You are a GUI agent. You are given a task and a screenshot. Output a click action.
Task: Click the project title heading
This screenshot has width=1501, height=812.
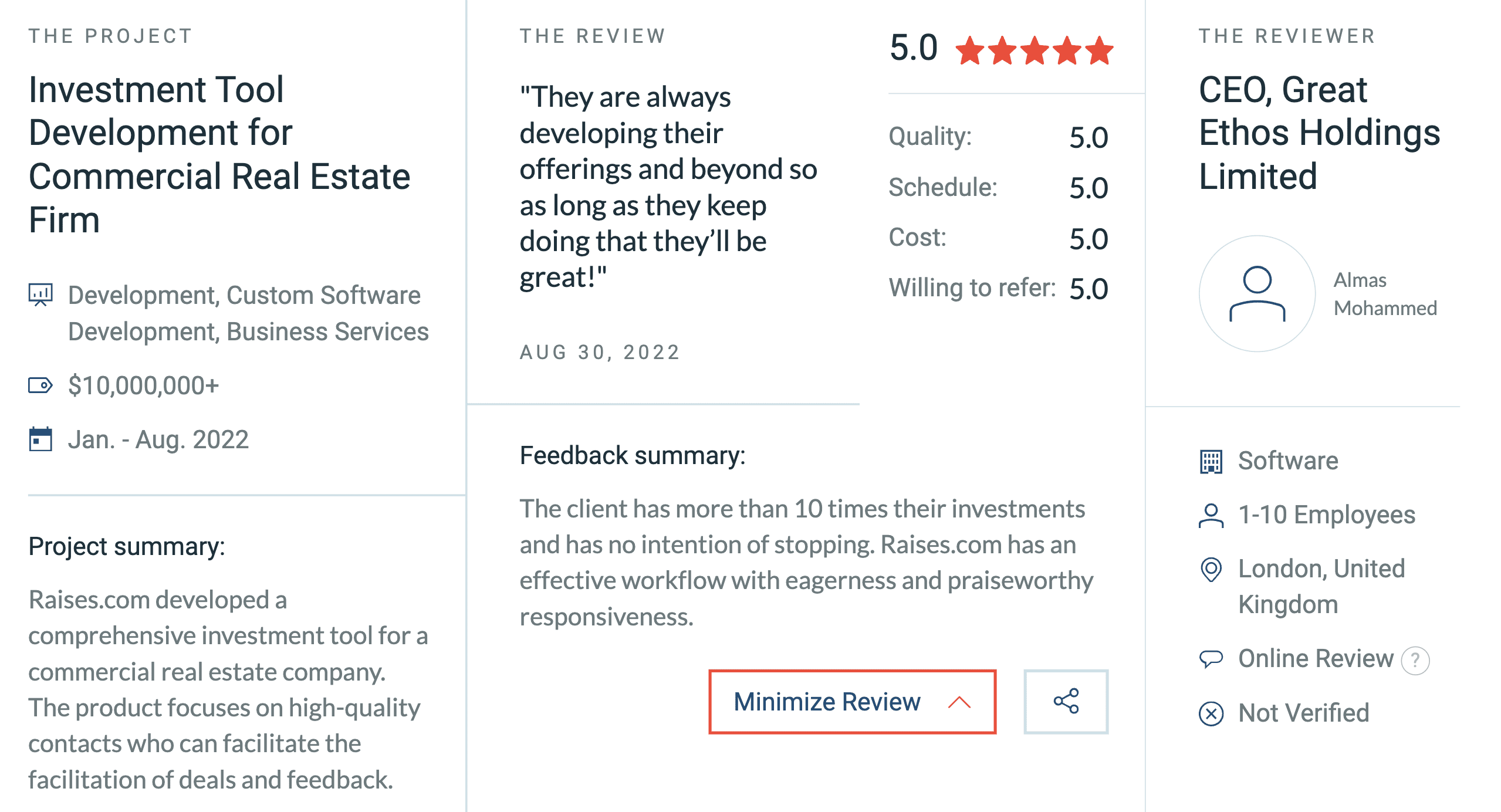click(219, 154)
